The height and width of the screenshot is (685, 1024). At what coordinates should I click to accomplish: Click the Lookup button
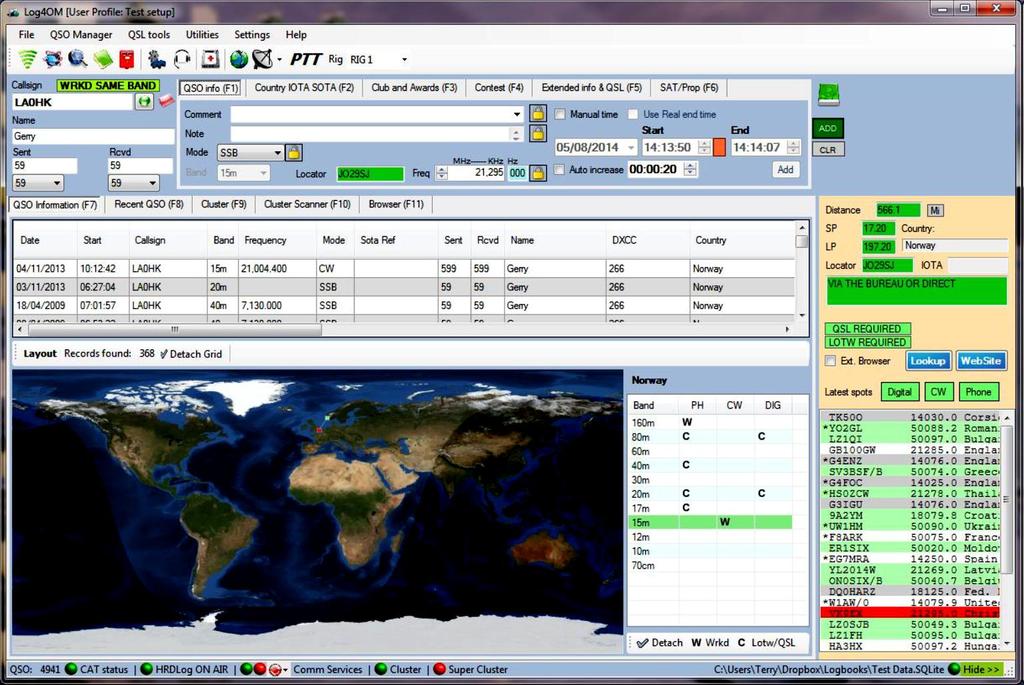coord(927,360)
